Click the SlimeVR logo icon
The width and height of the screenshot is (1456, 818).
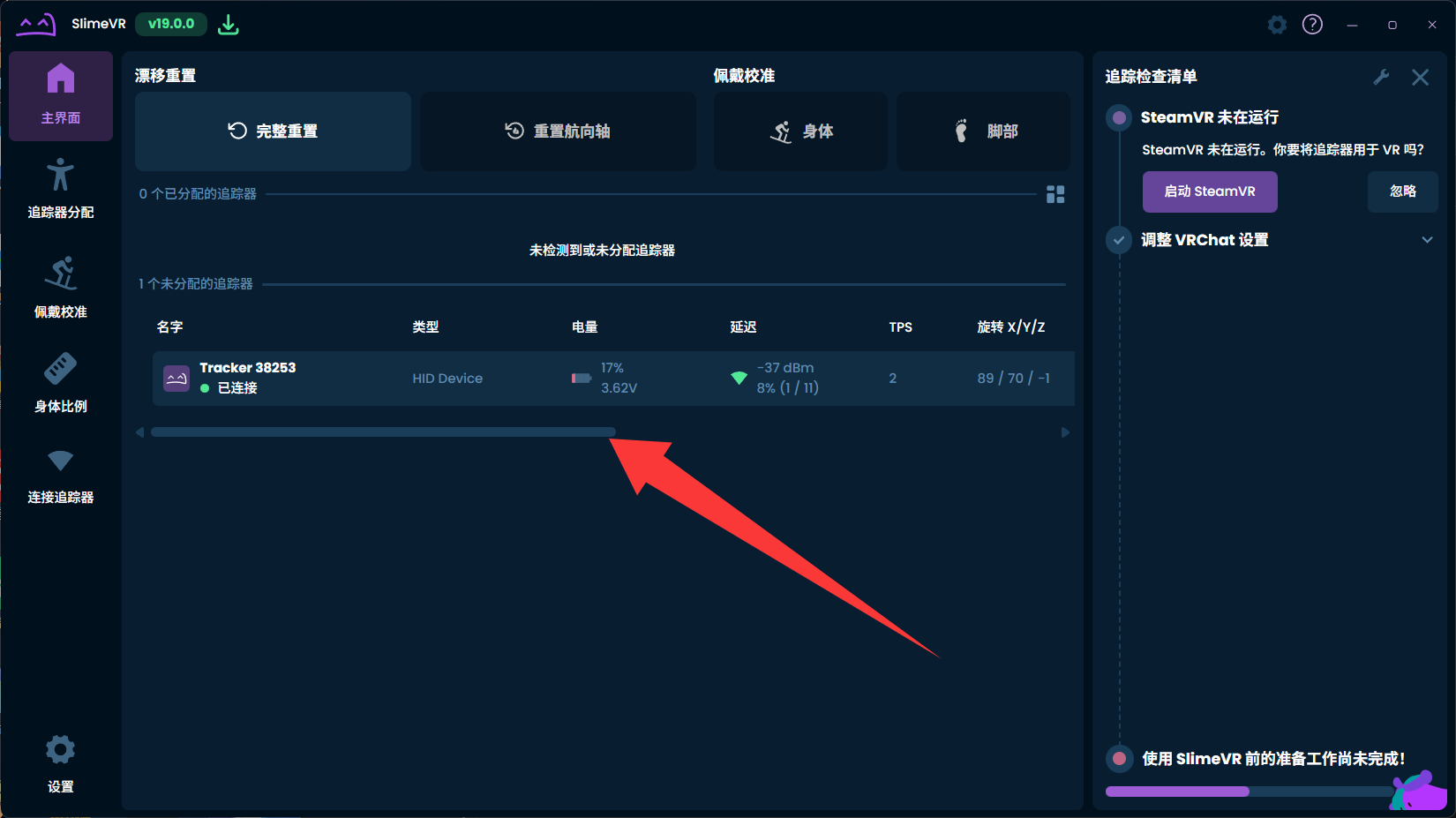[x=36, y=24]
